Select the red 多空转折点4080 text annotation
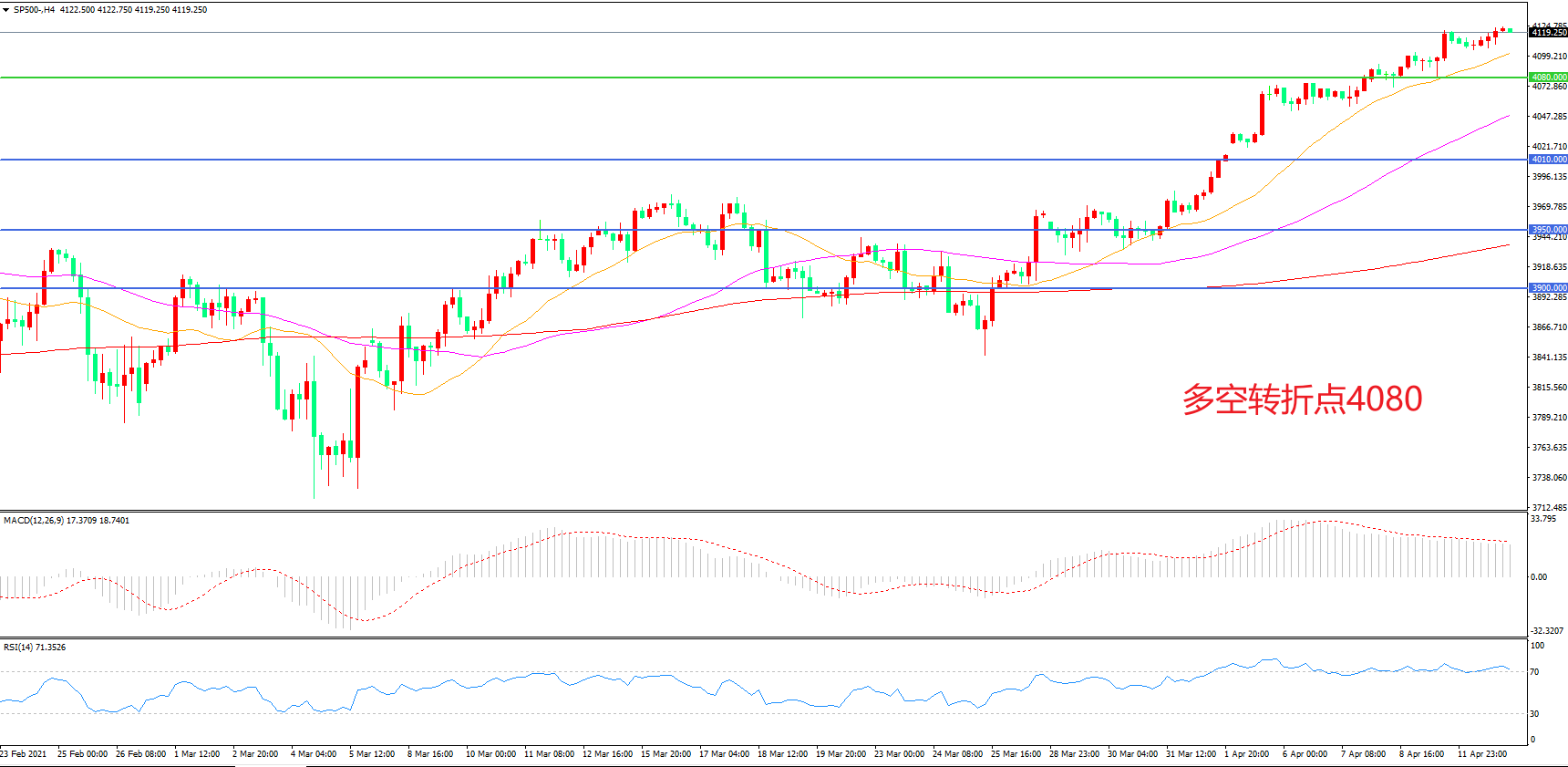 point(1302,399)
